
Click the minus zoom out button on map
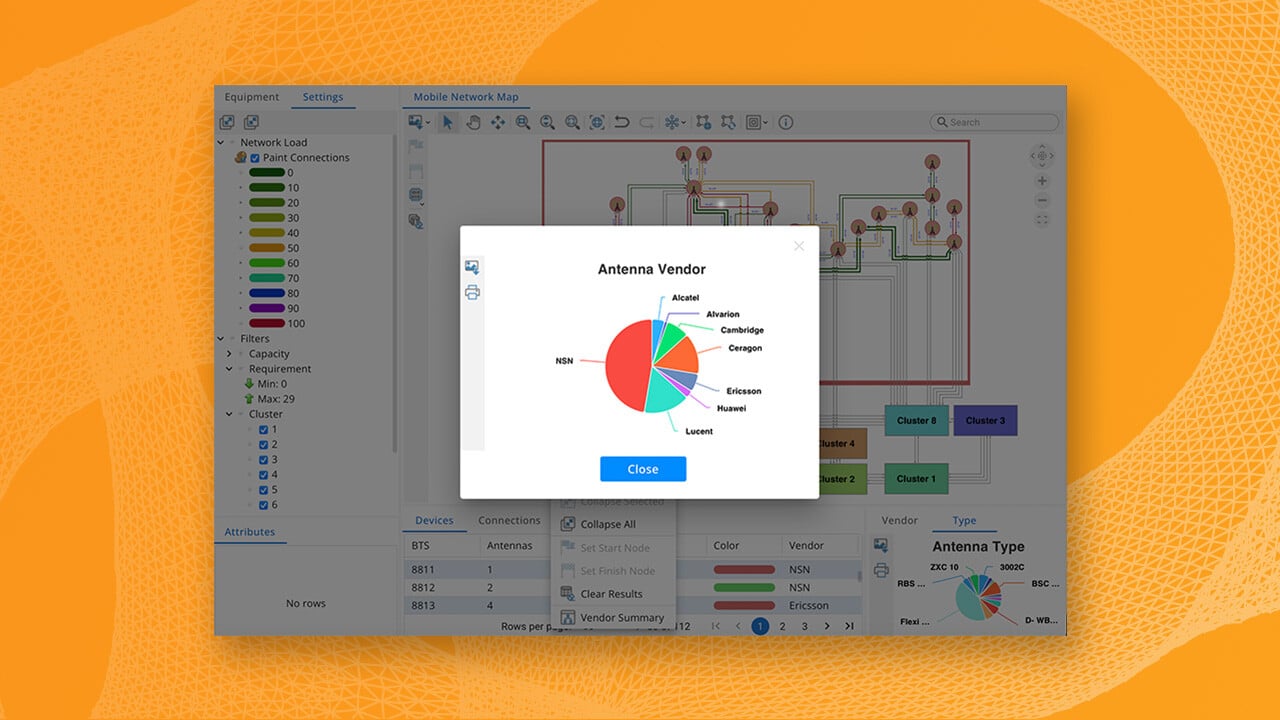(x=1042, y=201)
